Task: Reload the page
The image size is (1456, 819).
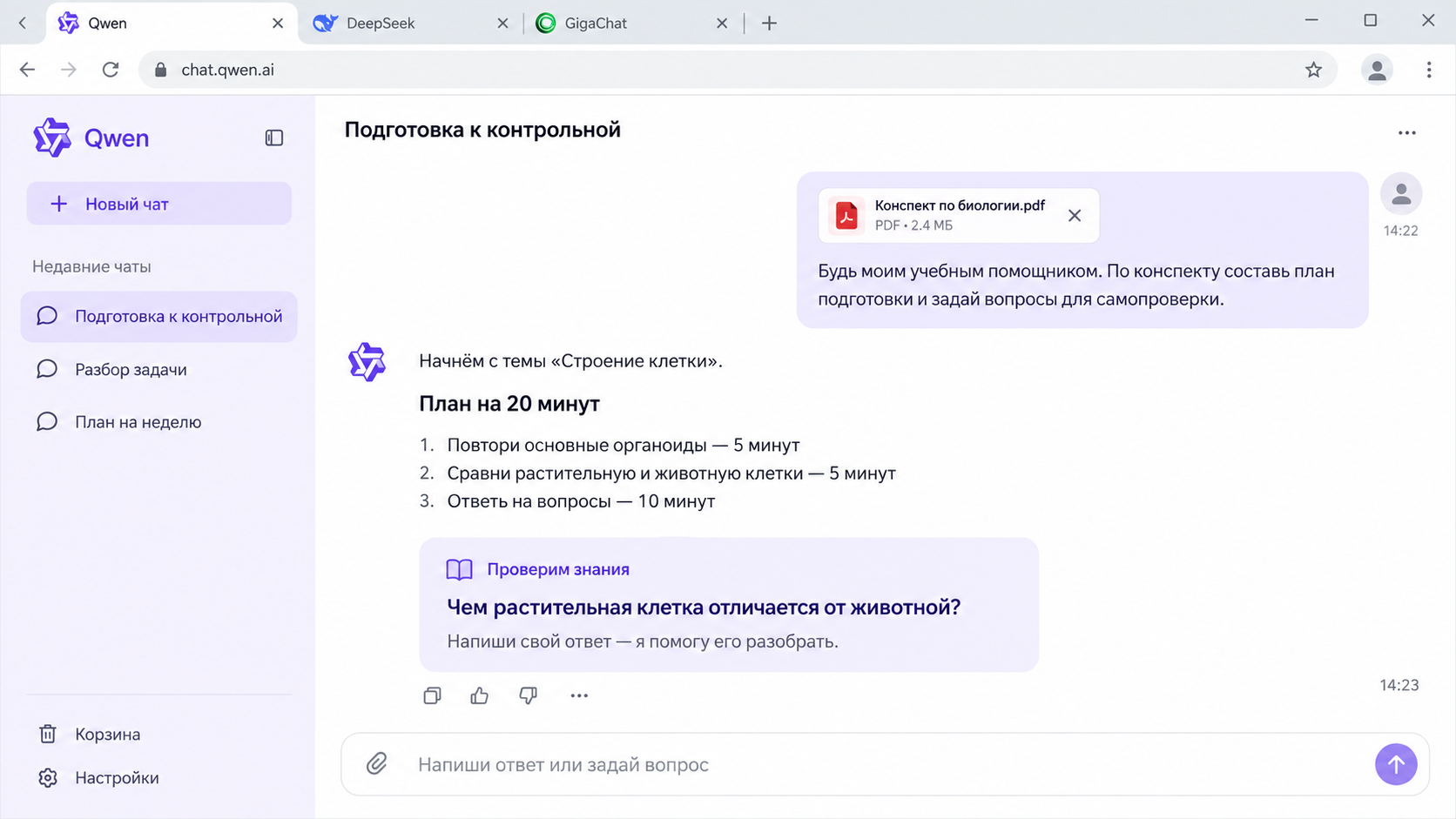Action: pyautogui.click(x=111, y=70)
